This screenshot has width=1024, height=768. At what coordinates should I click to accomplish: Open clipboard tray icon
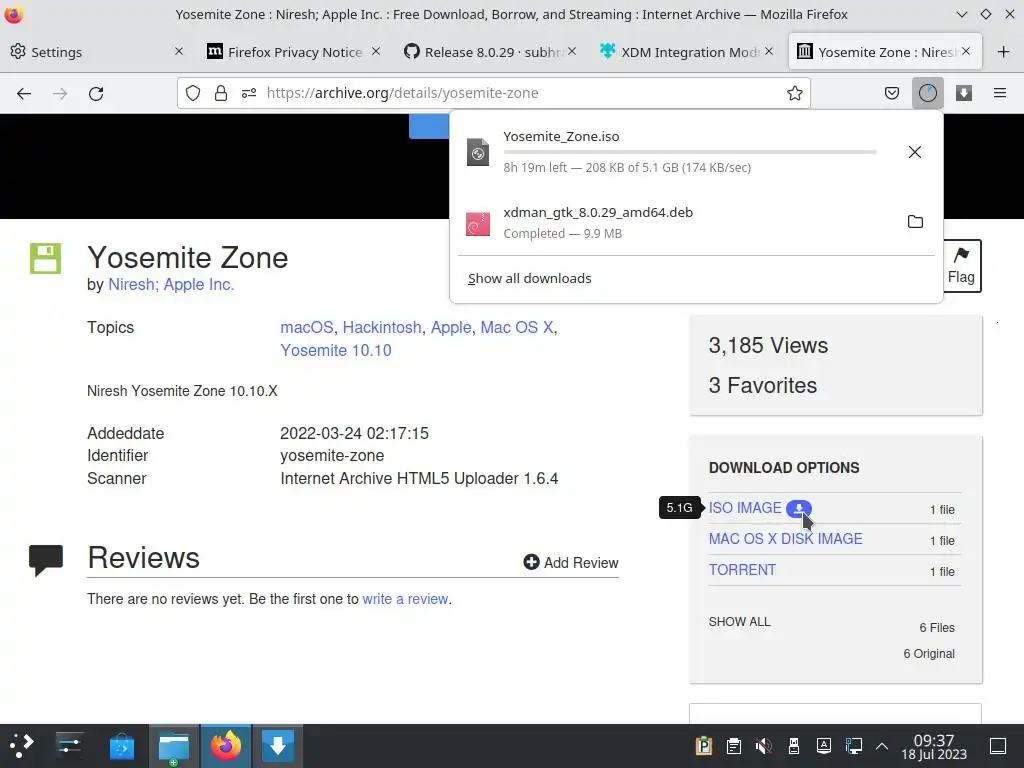click(733, 746)
